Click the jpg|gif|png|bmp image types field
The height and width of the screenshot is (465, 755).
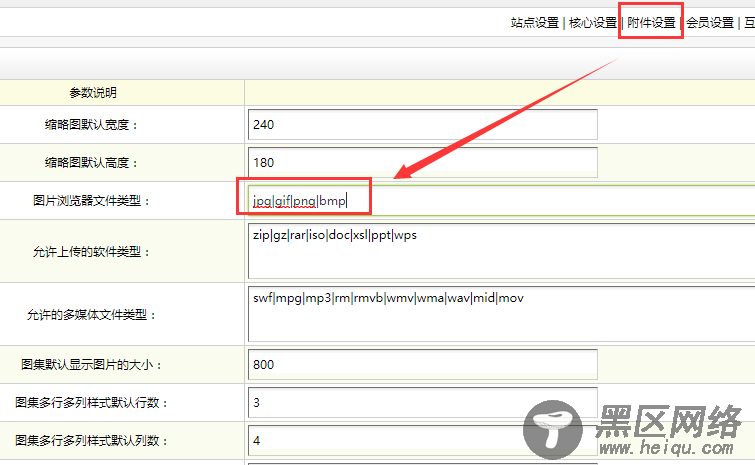pos(500,201)
